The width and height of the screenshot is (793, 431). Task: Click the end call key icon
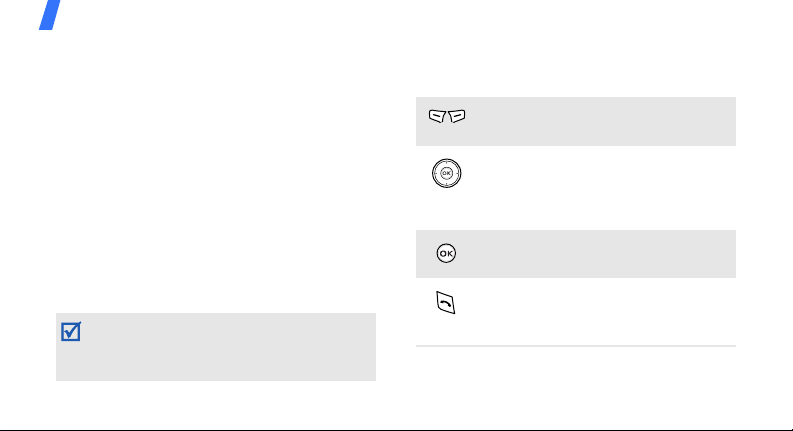pos(446,303)
